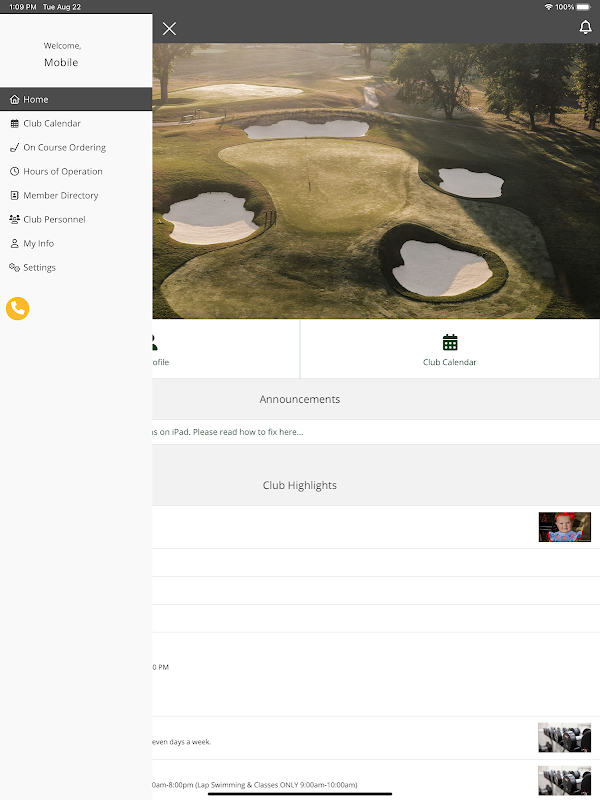Click the Club Personnel people icon
The height and width of the screenshot is (800, 600).
[x=14, y=219]
